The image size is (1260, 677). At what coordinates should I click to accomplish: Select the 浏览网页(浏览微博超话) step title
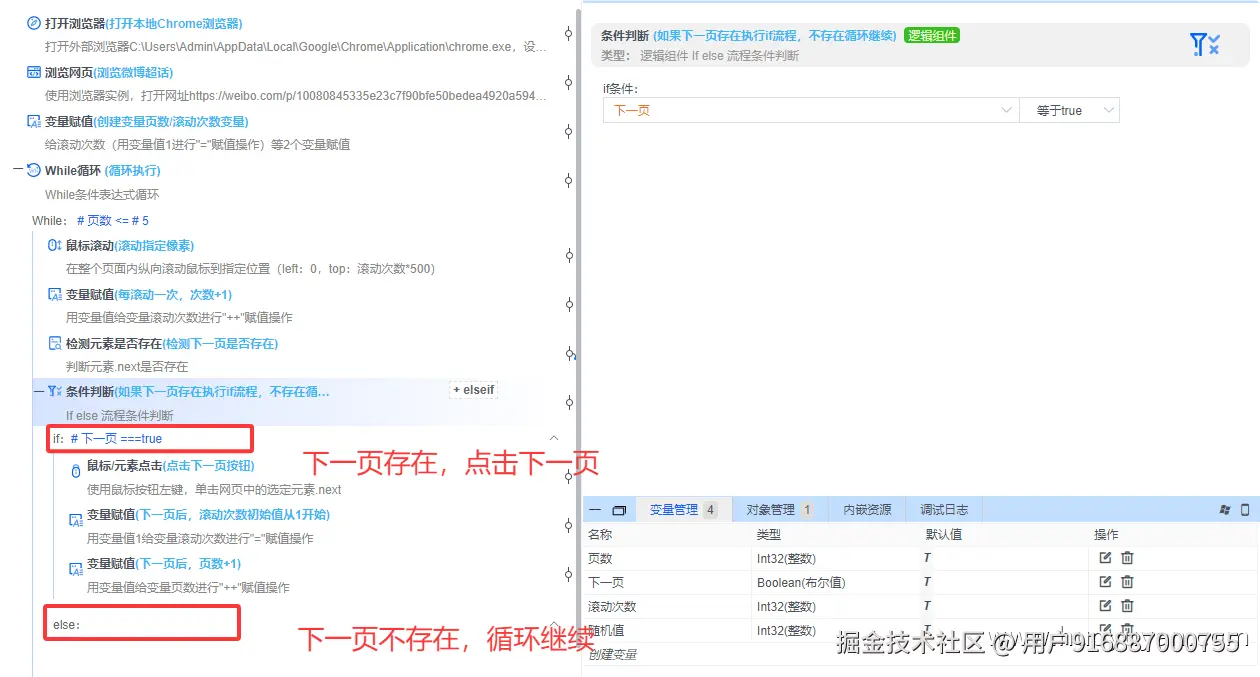[109, 72]
